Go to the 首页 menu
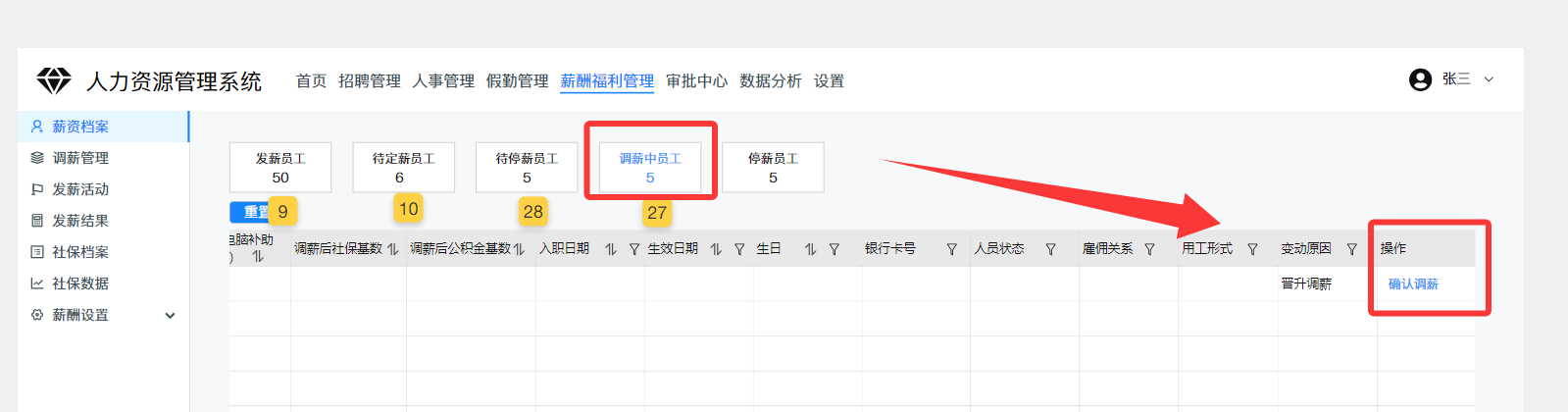 tap(311, 80)
